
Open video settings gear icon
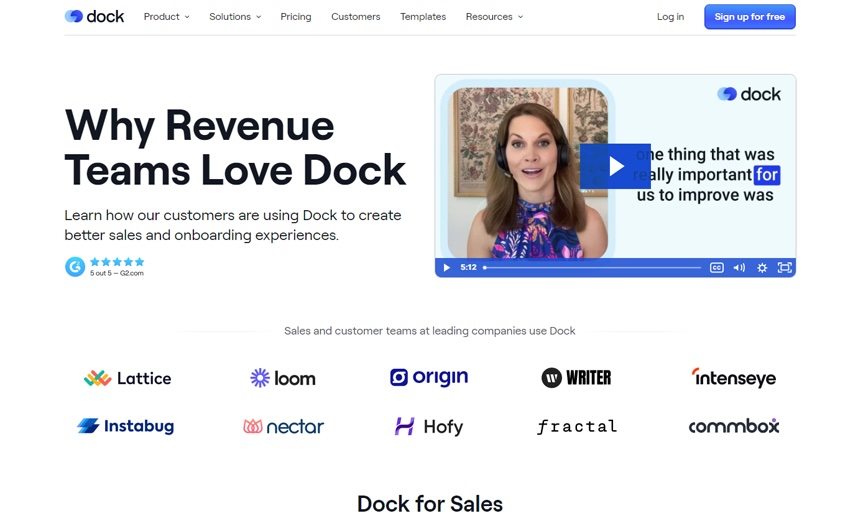click(762, 268)
